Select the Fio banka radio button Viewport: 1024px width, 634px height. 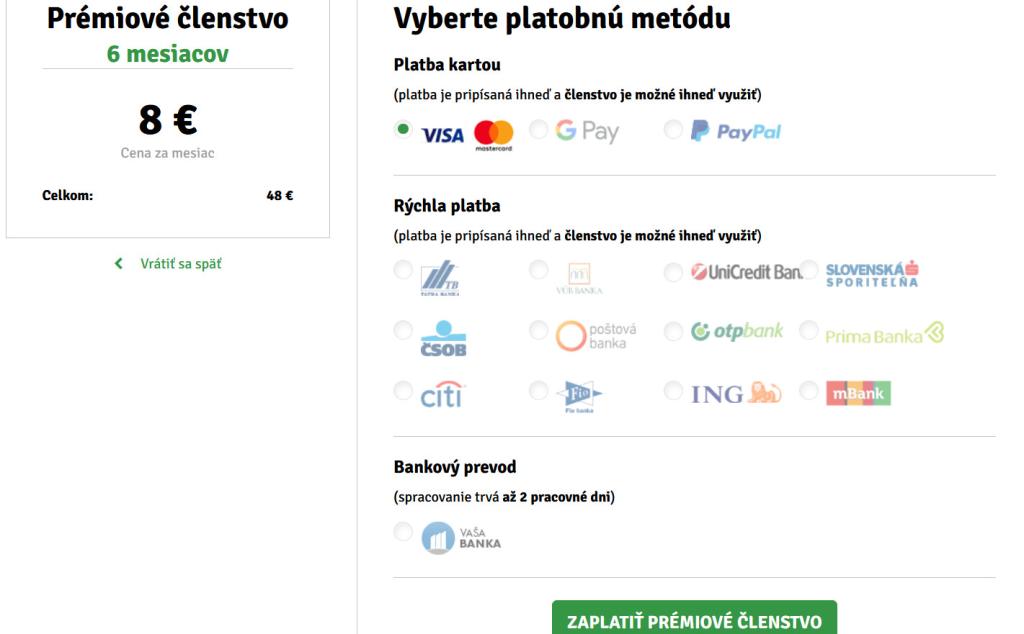(x=539, y=390)
